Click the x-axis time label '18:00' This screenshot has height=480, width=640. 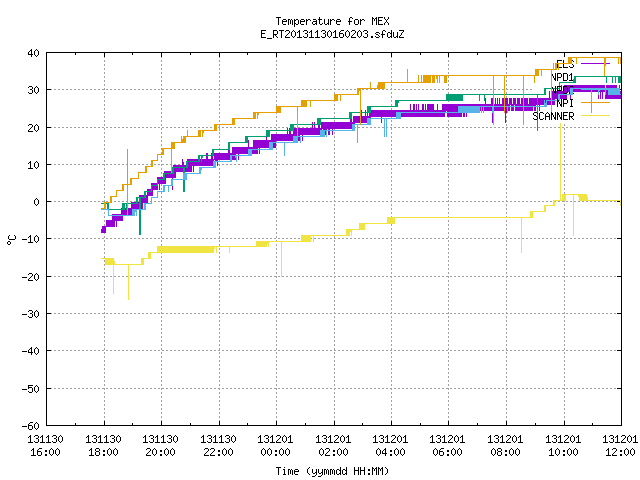click(x=103, y=452)
